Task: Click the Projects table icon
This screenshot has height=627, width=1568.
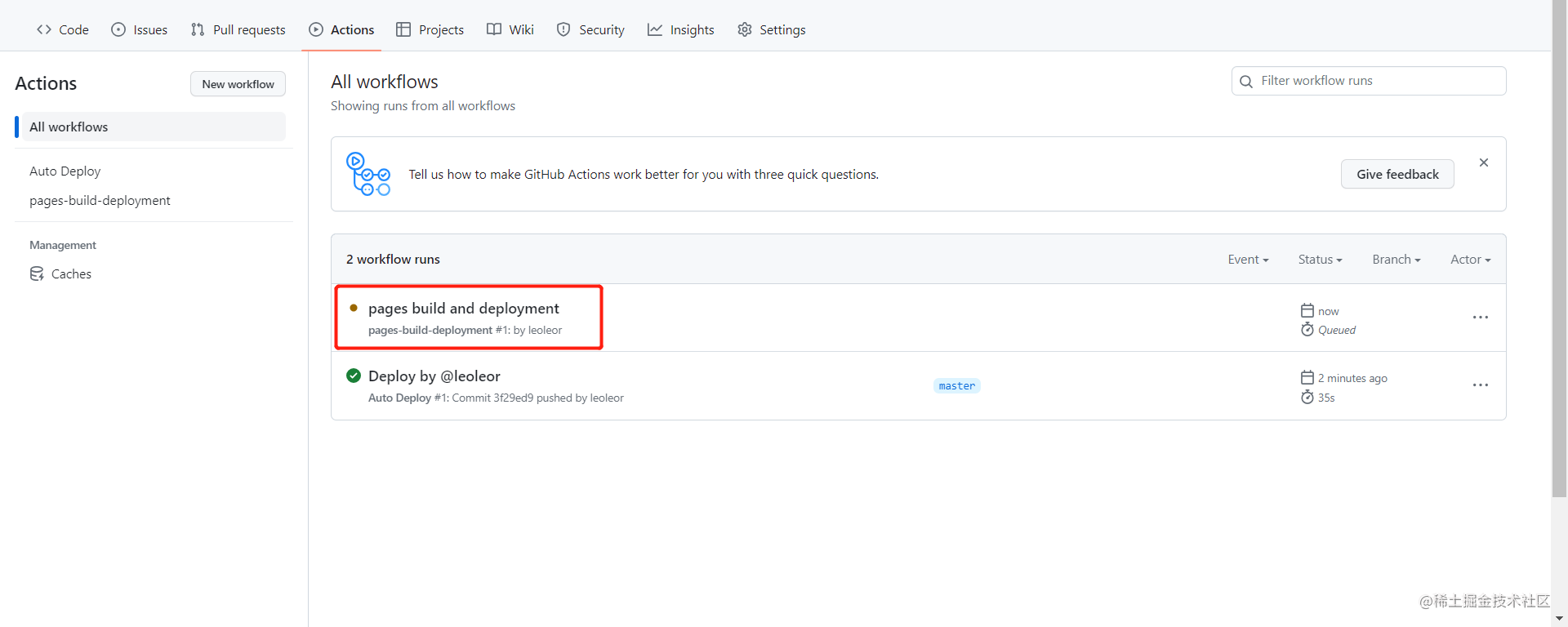Action: [x=403, y=29]
